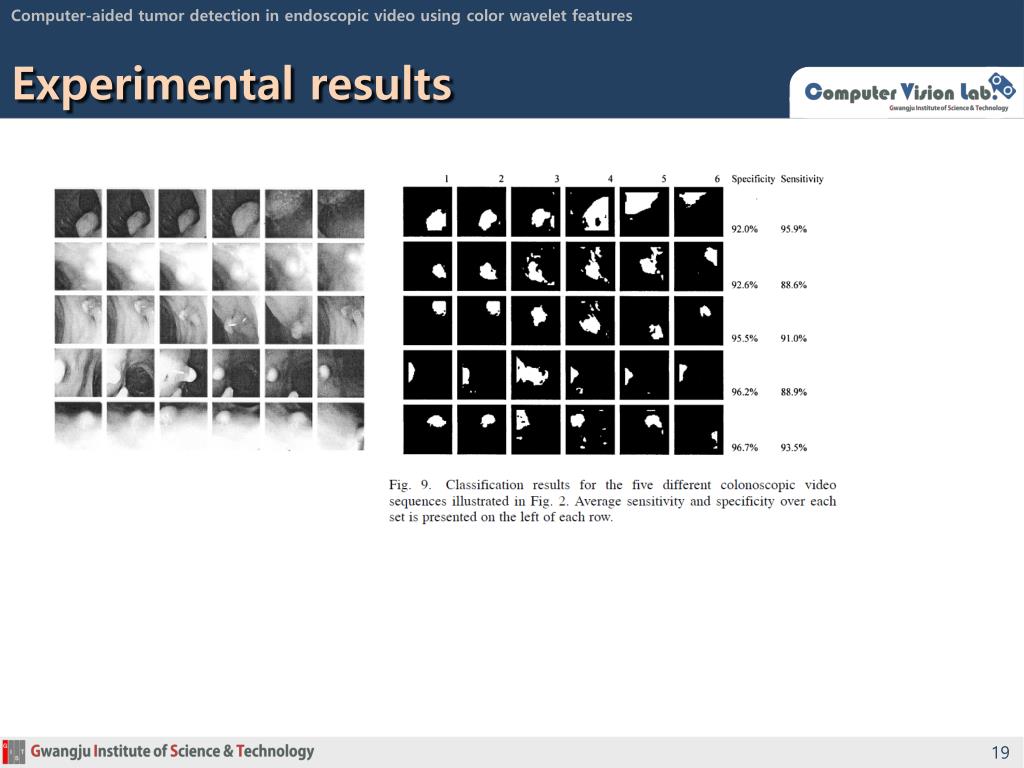Click the 91.0% sensitivity value
1024x768 pixels.
point(793,338)
